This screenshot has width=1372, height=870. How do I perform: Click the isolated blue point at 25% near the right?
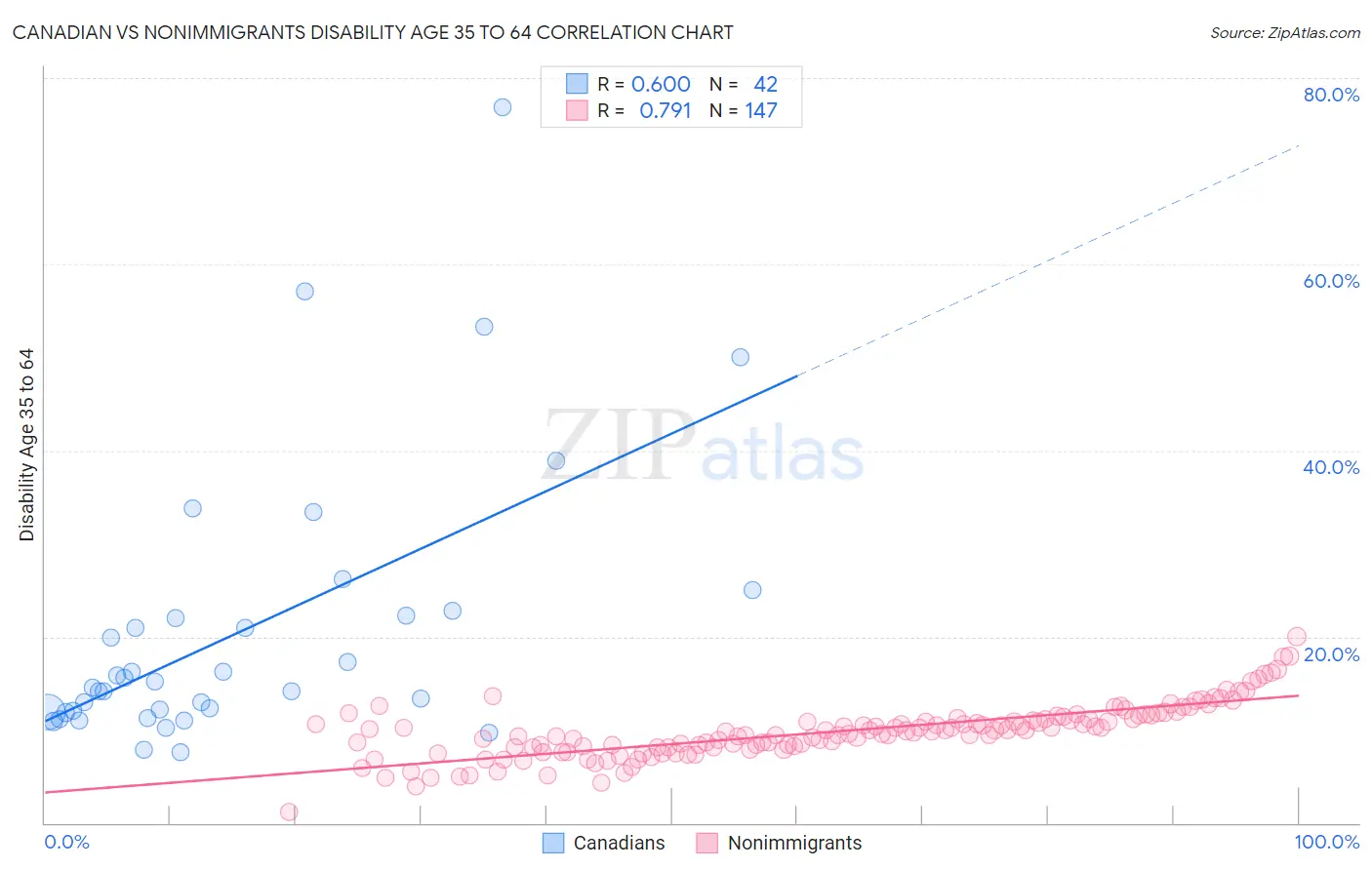[x=752, y=590]
